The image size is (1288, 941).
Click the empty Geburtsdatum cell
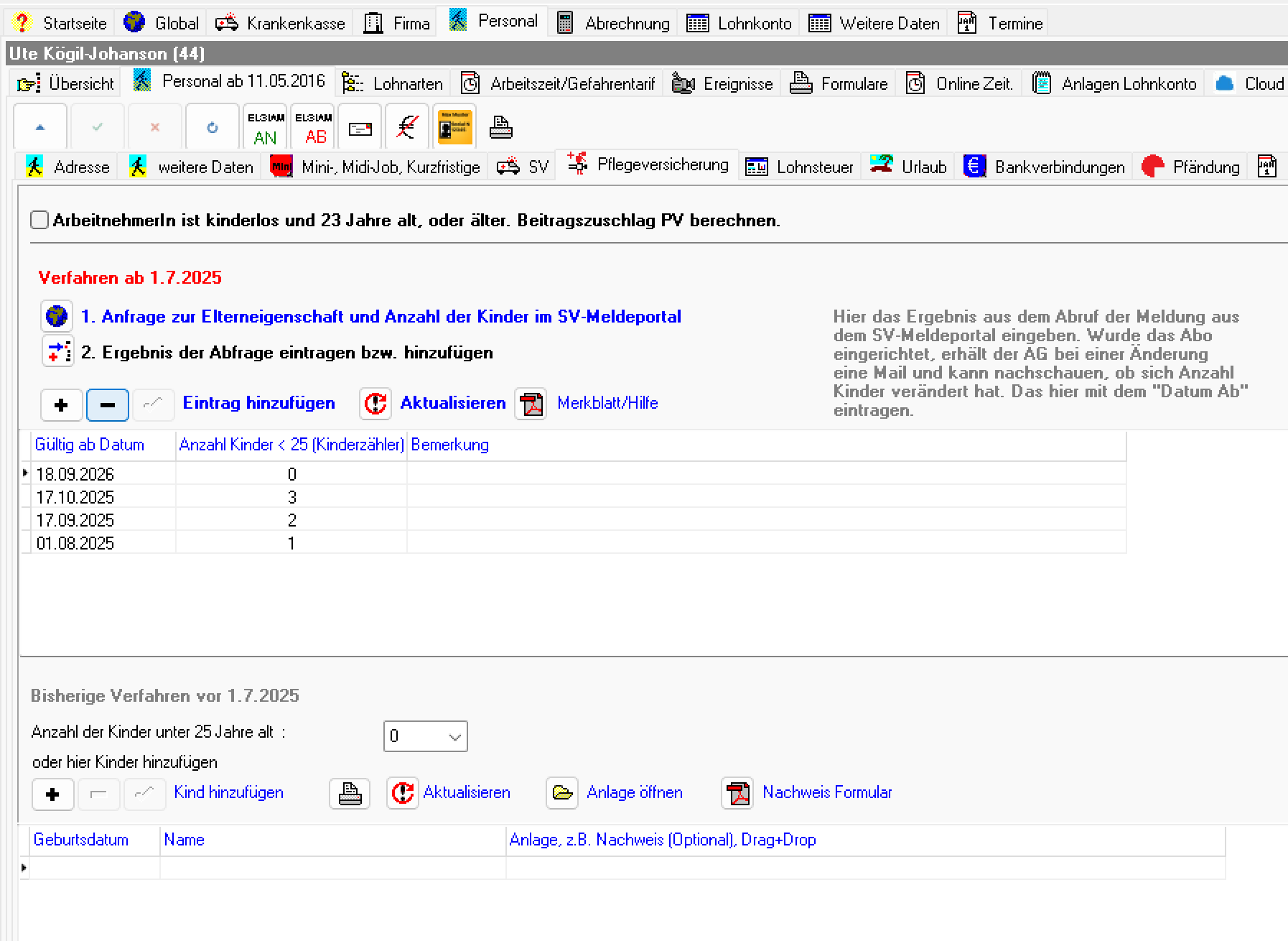pos(93,868)
